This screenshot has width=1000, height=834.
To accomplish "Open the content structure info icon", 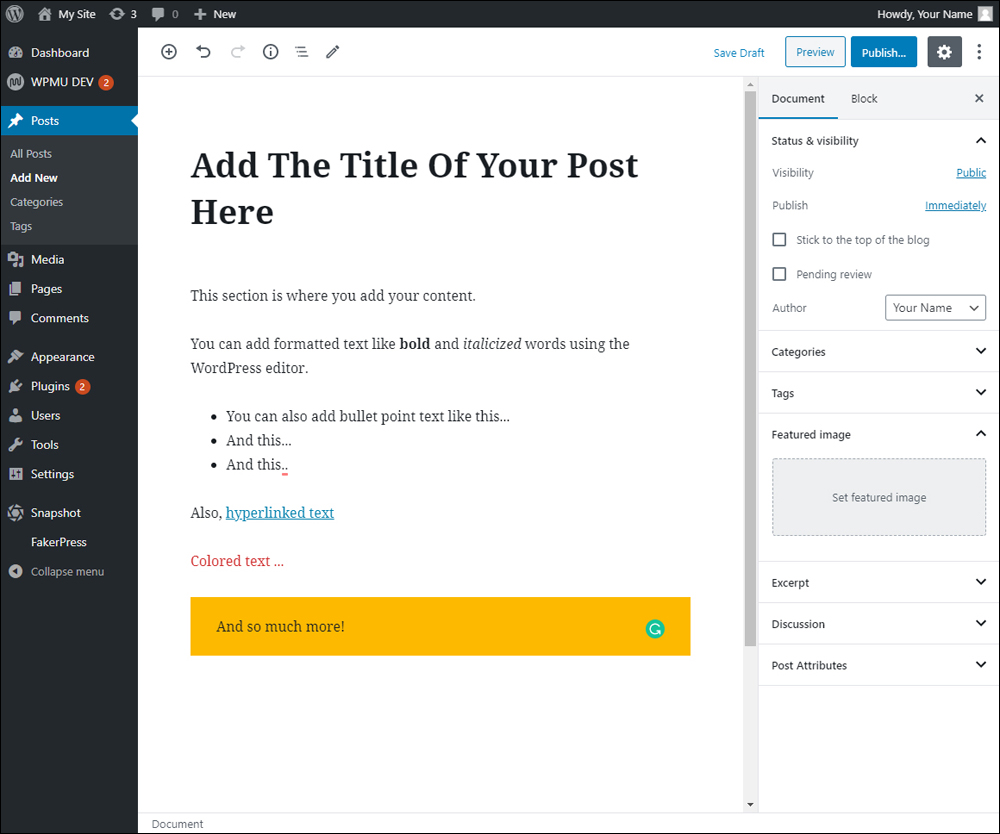I will 270,52.
